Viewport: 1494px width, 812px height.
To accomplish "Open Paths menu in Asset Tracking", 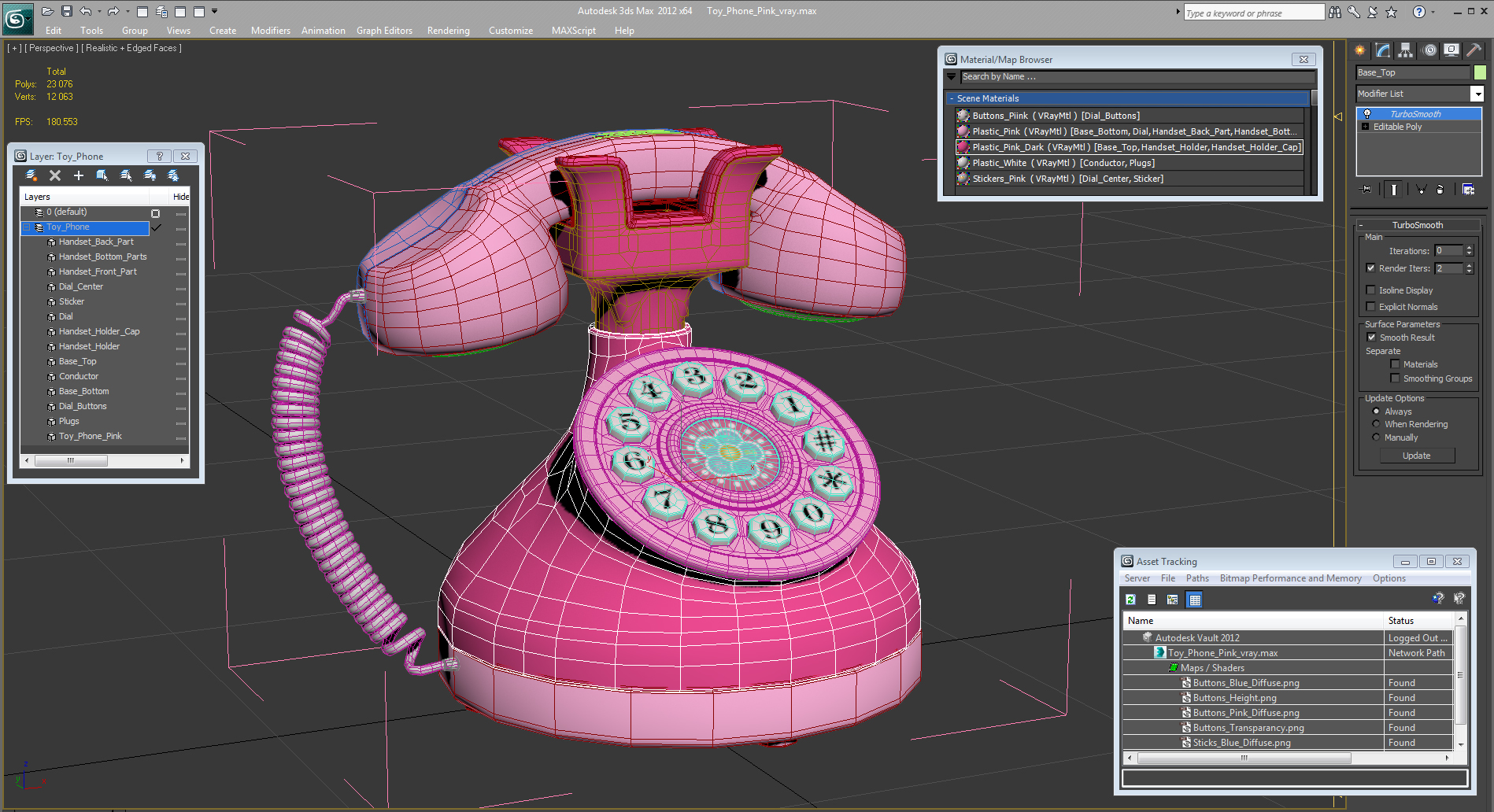I will (x=1197, y=578).
